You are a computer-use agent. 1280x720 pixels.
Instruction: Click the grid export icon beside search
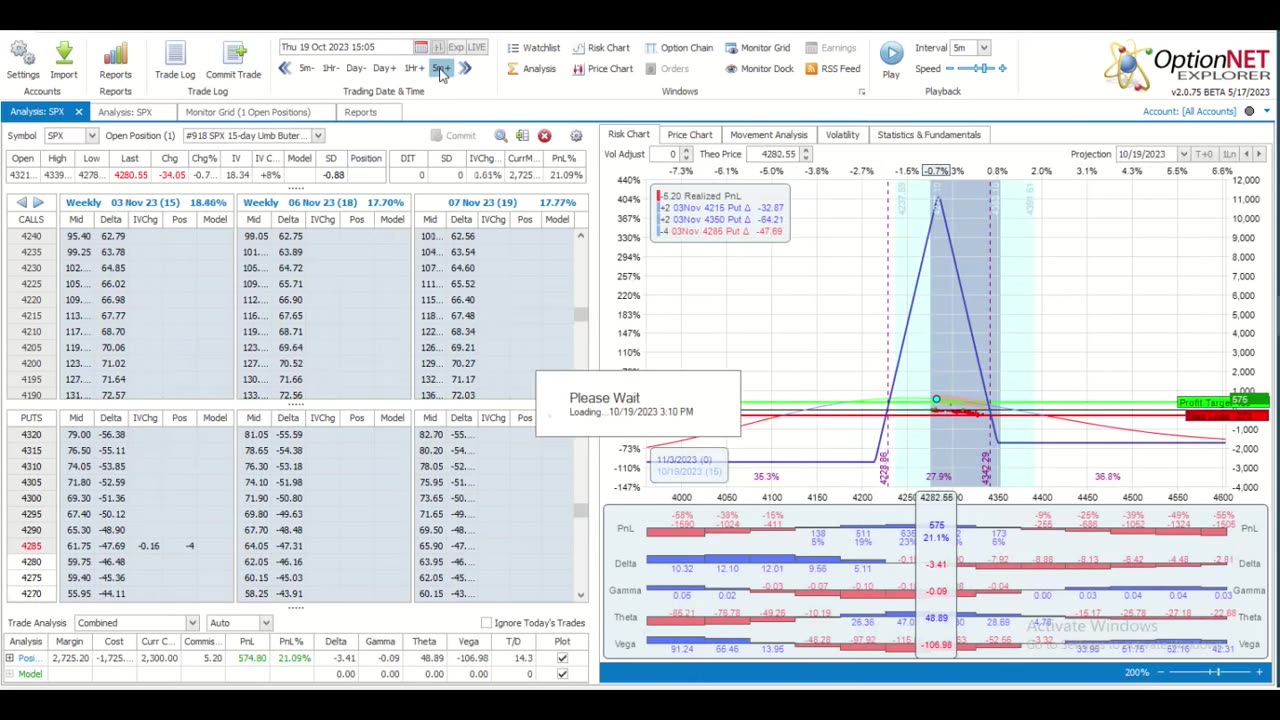coord(522,135)
